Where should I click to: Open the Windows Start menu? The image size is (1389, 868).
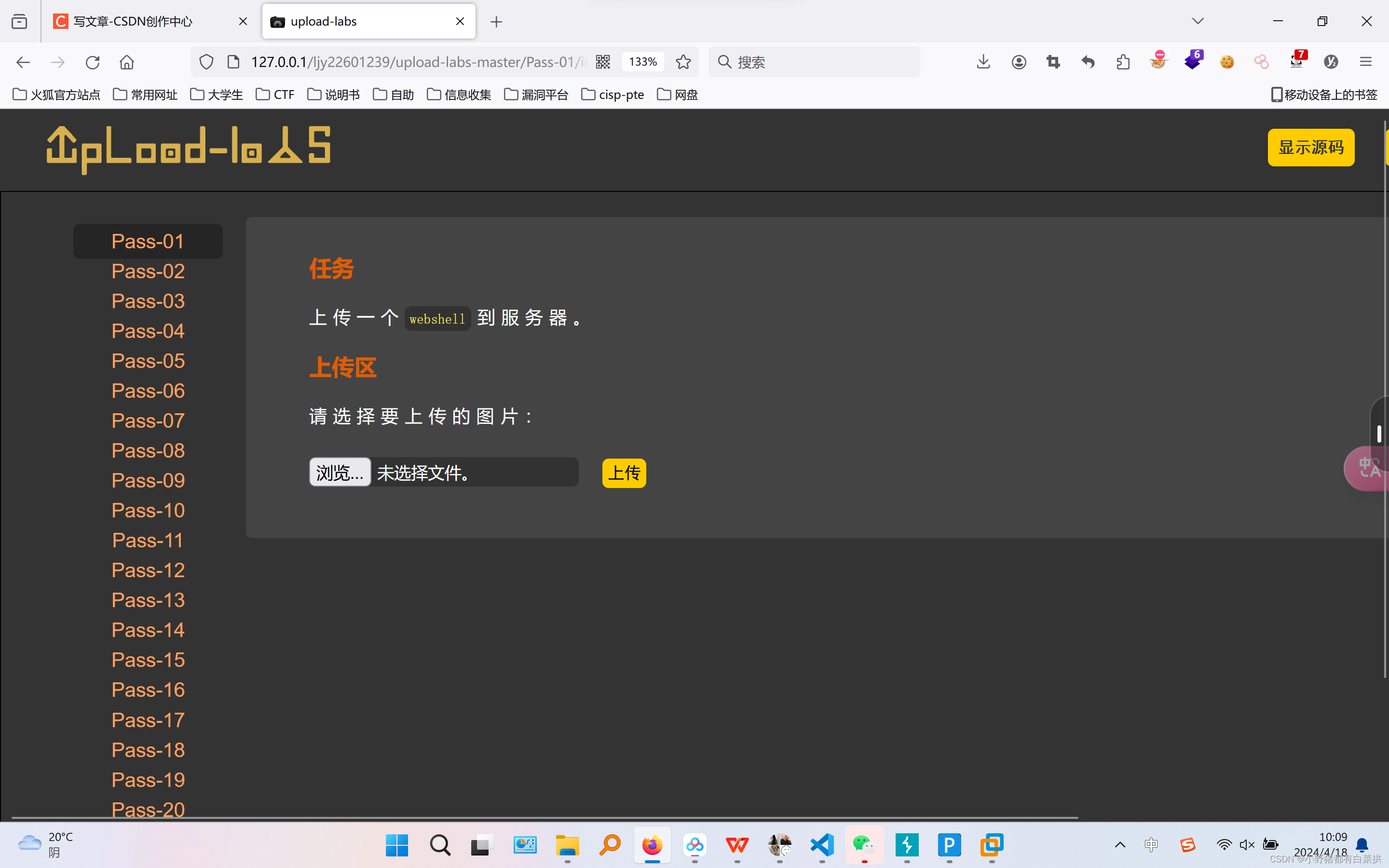[x=396, y=844]
